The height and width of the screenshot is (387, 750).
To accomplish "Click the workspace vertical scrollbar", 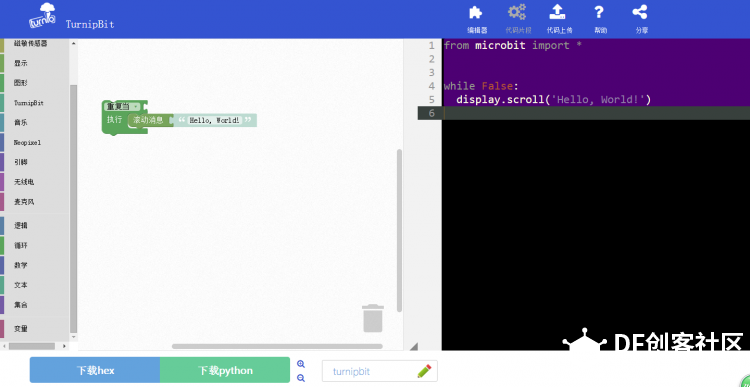I will [399, 231].
